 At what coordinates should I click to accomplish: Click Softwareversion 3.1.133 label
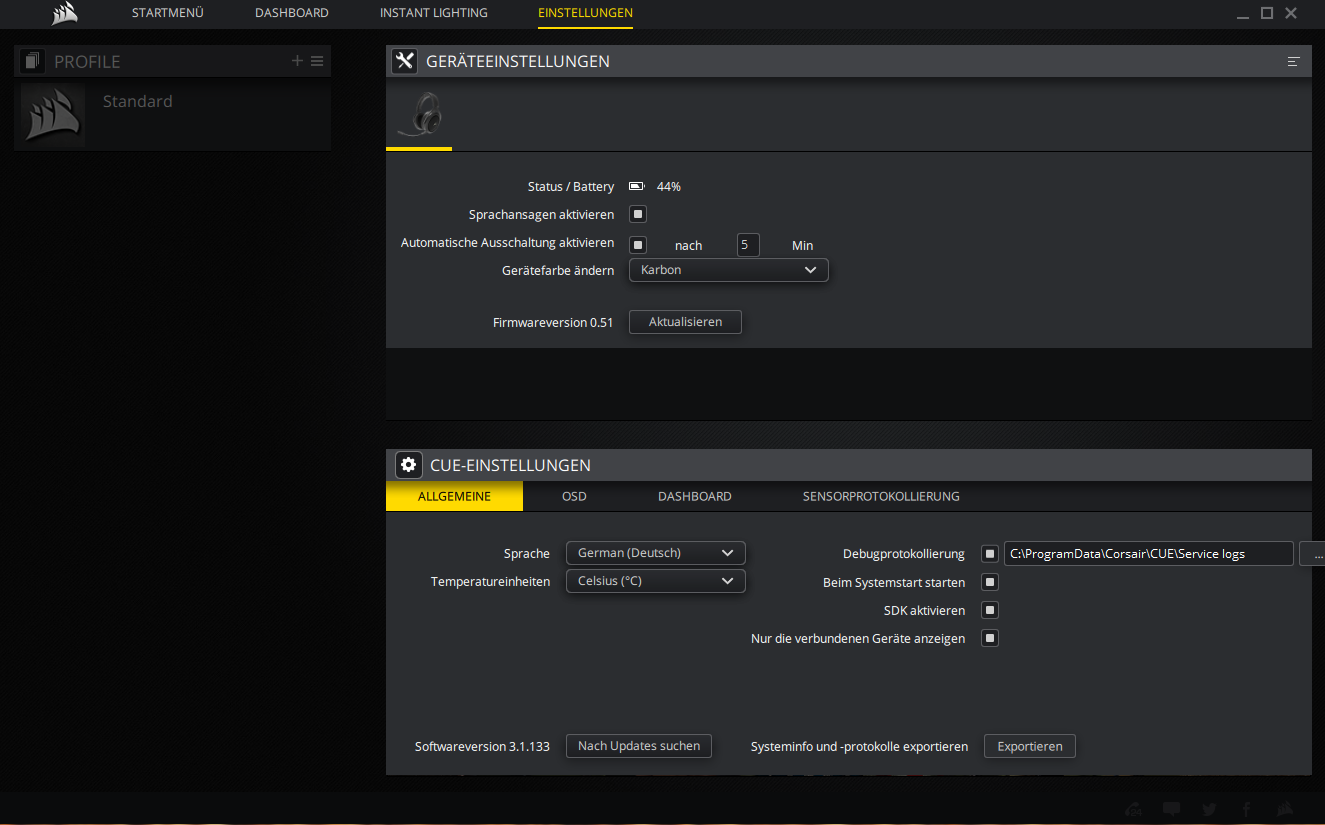coord(482,746)
